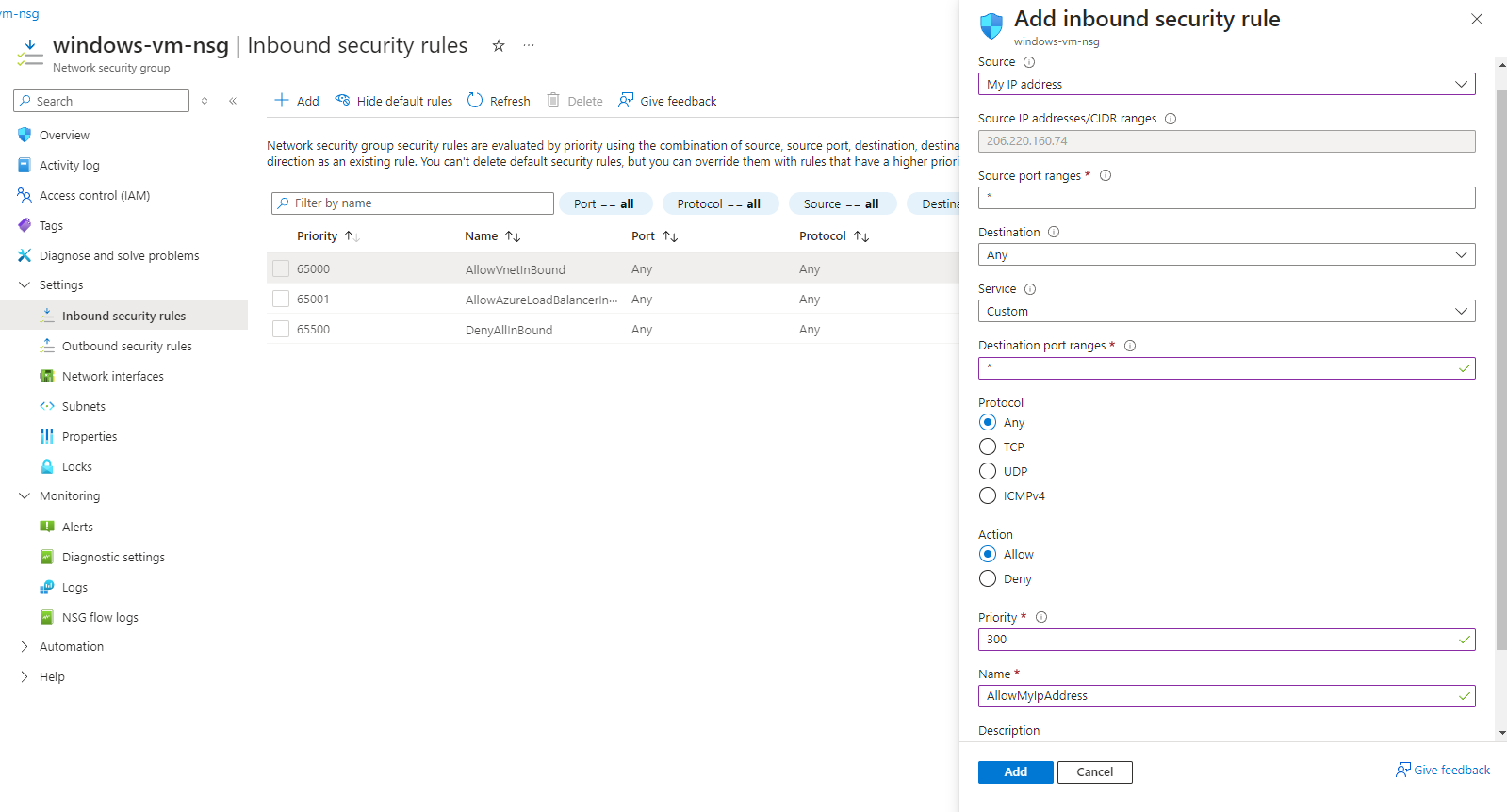Image resolution: width=1507 pixels, height=812 pixels.
Task: Select checkbox for rule 65500
Action: [x=281, y=329]
